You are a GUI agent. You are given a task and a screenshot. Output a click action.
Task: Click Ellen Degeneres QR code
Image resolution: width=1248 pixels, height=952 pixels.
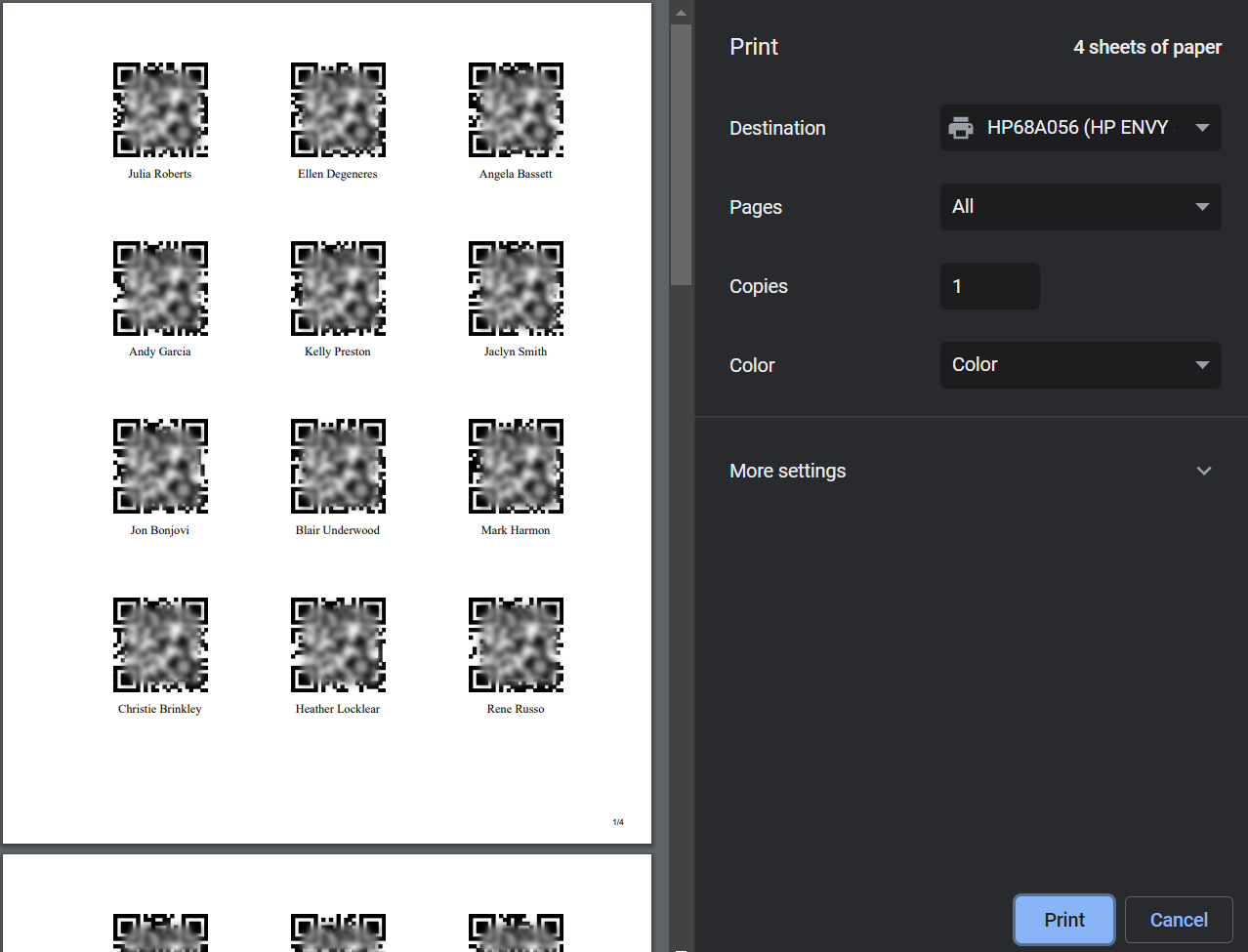click(x=338, y=110)
